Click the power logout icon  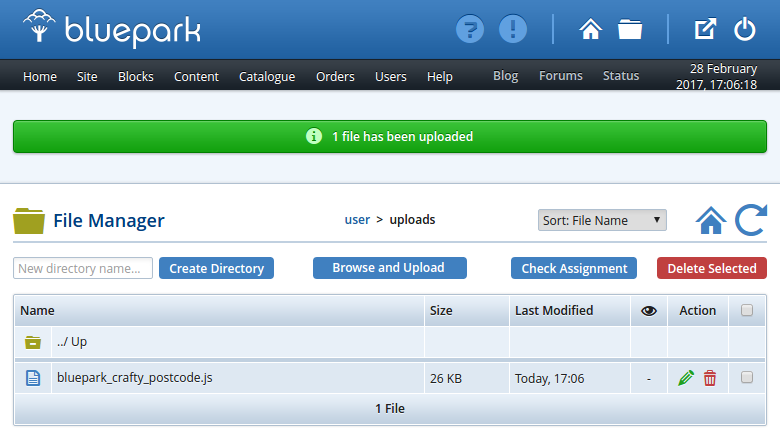[x=745, y=29]
